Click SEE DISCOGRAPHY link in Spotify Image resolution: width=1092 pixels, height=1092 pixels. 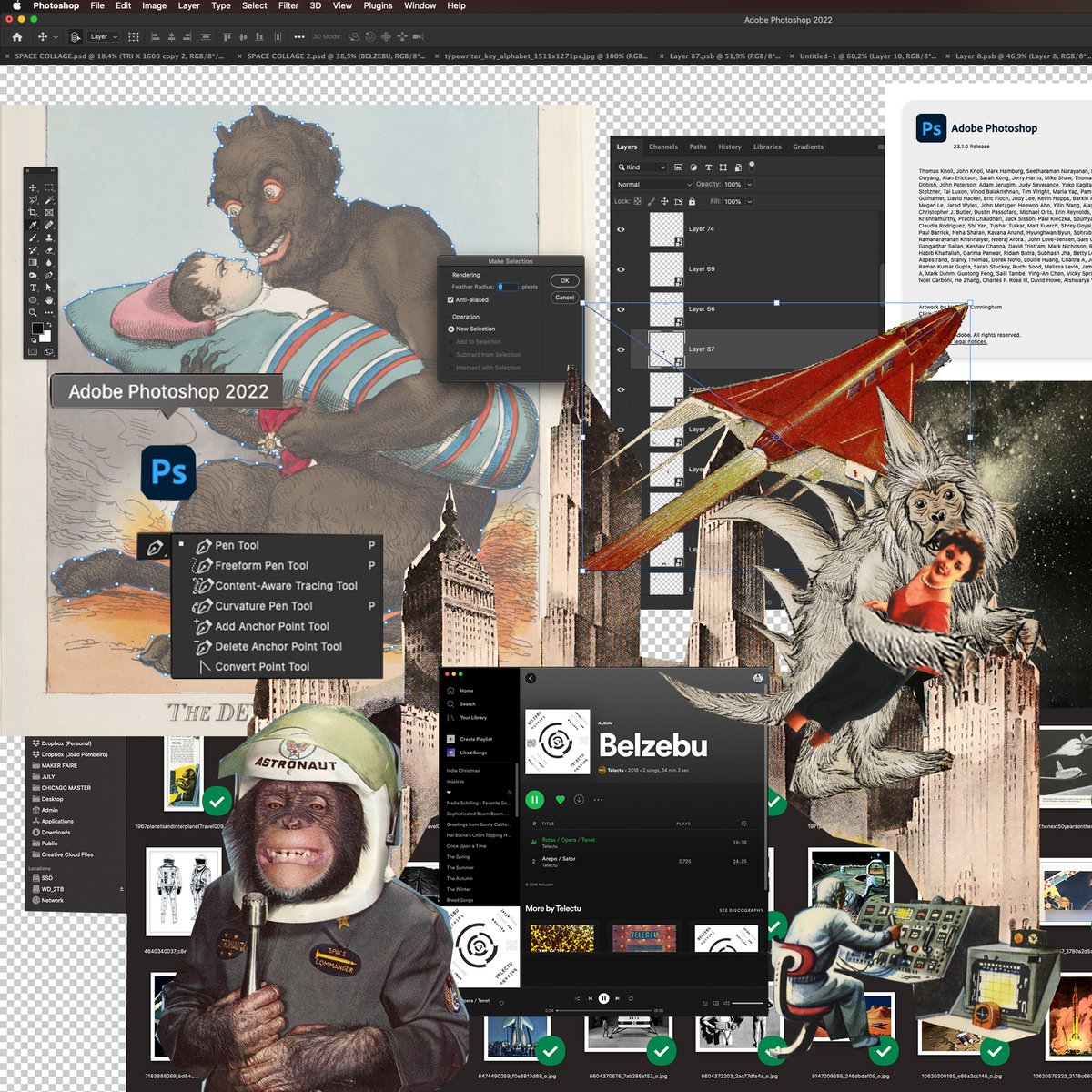(742, 910)
